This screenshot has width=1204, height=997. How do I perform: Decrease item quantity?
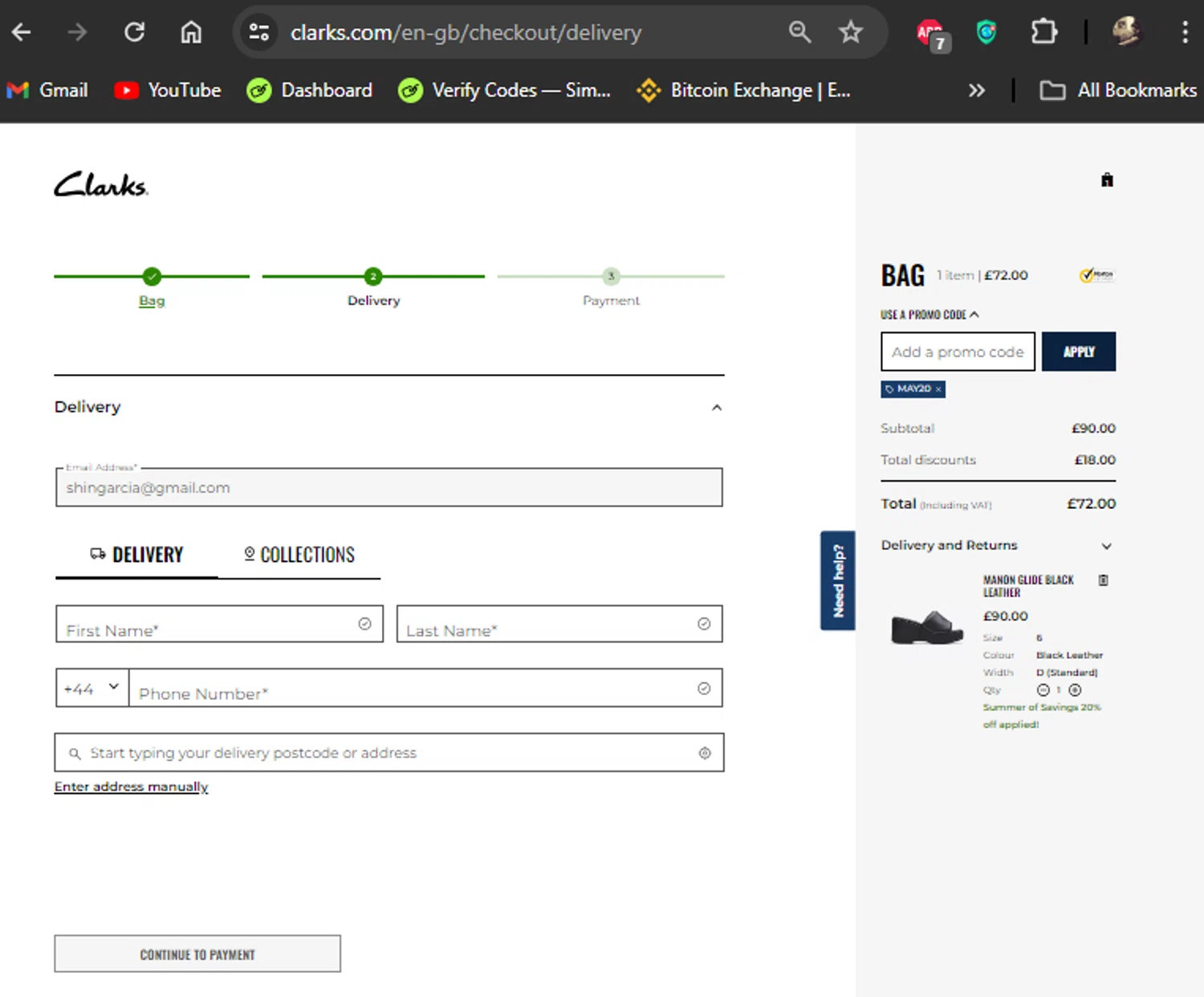click(1043, 690)
